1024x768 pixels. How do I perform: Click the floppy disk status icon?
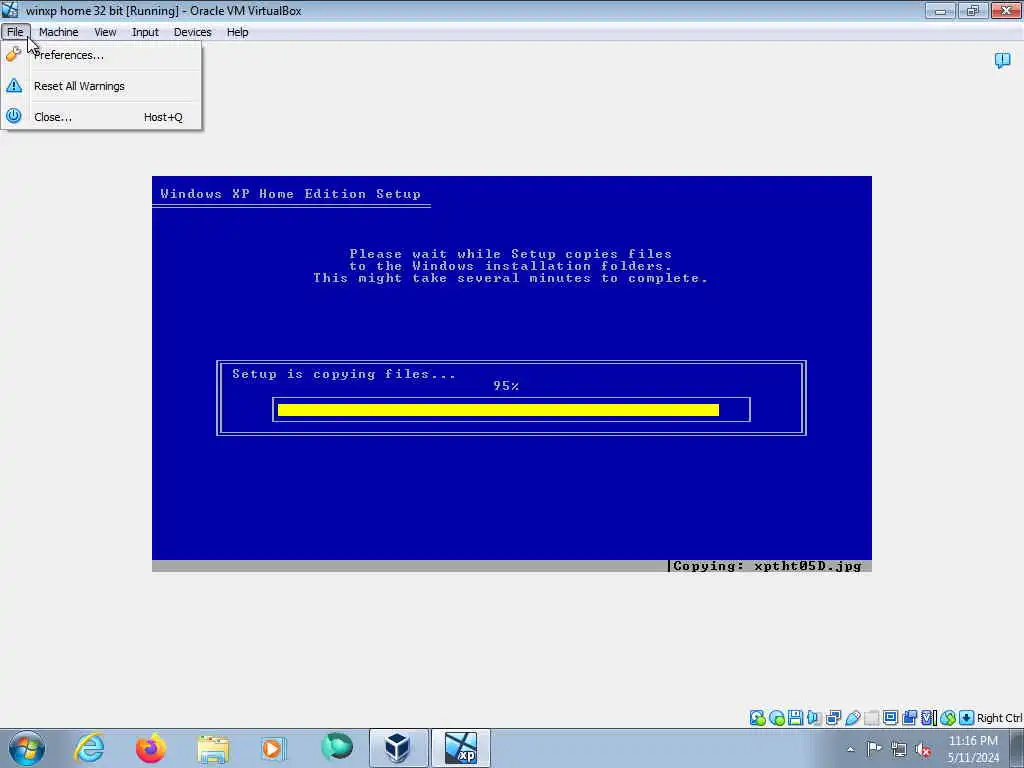tap(795, 718)
